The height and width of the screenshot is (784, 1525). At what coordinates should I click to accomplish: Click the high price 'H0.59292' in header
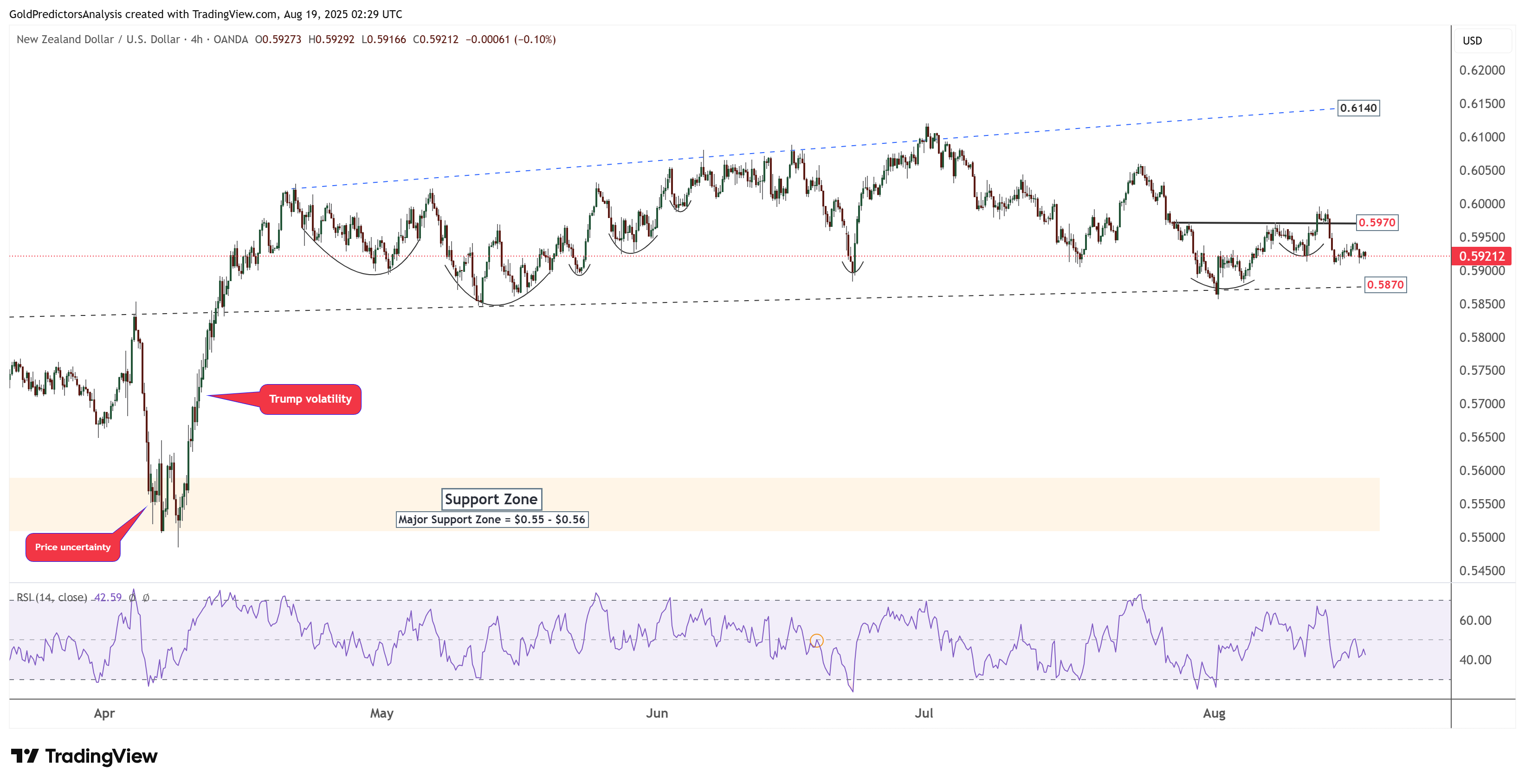tap(331, 39)
